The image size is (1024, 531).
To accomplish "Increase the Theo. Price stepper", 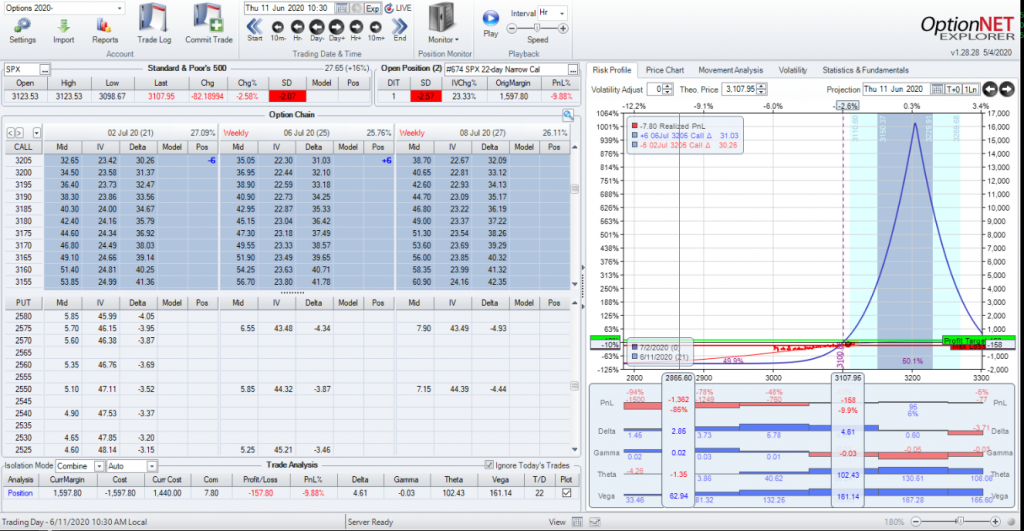I will [x=761, y=87].
